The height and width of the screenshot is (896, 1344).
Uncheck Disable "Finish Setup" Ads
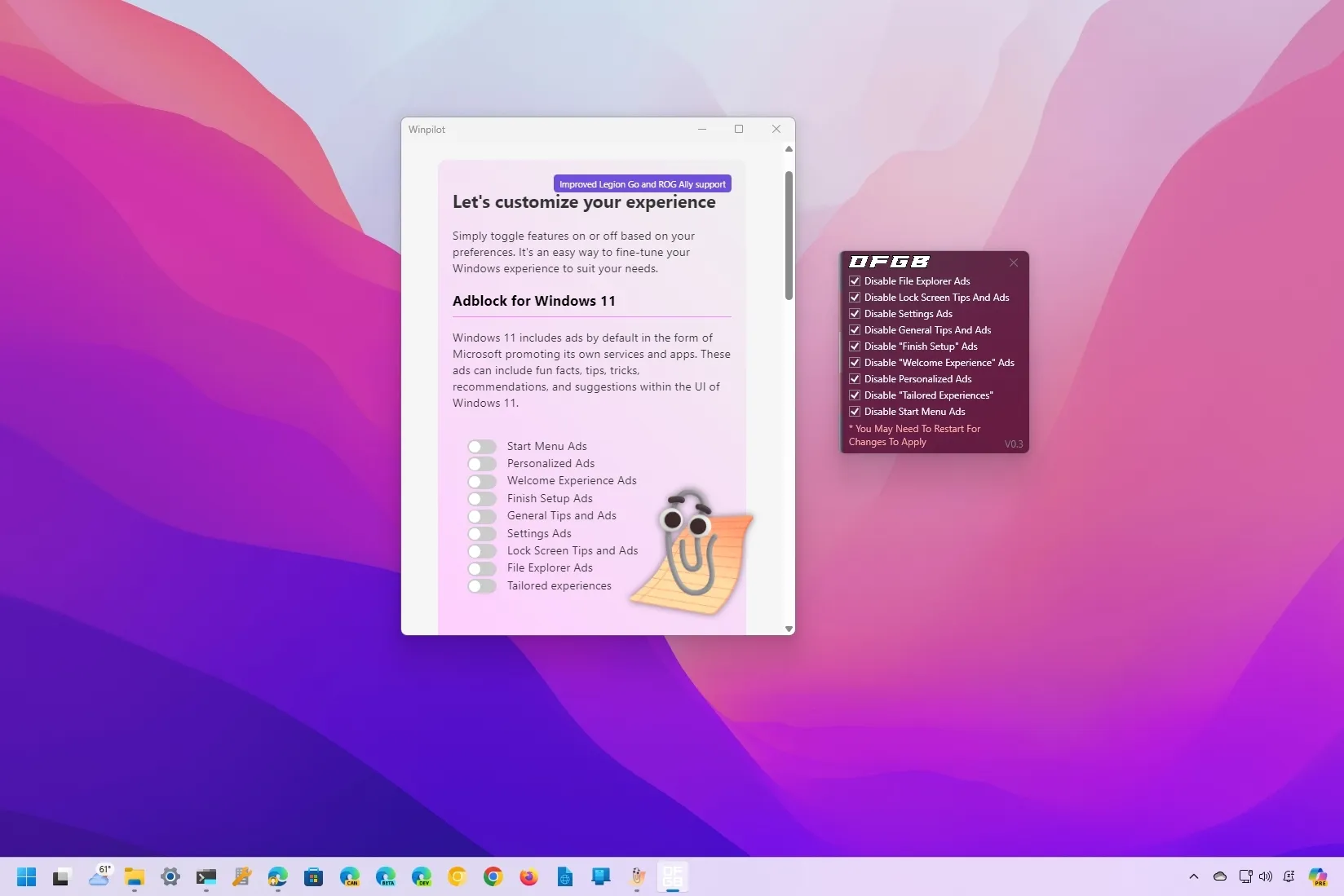855,346
